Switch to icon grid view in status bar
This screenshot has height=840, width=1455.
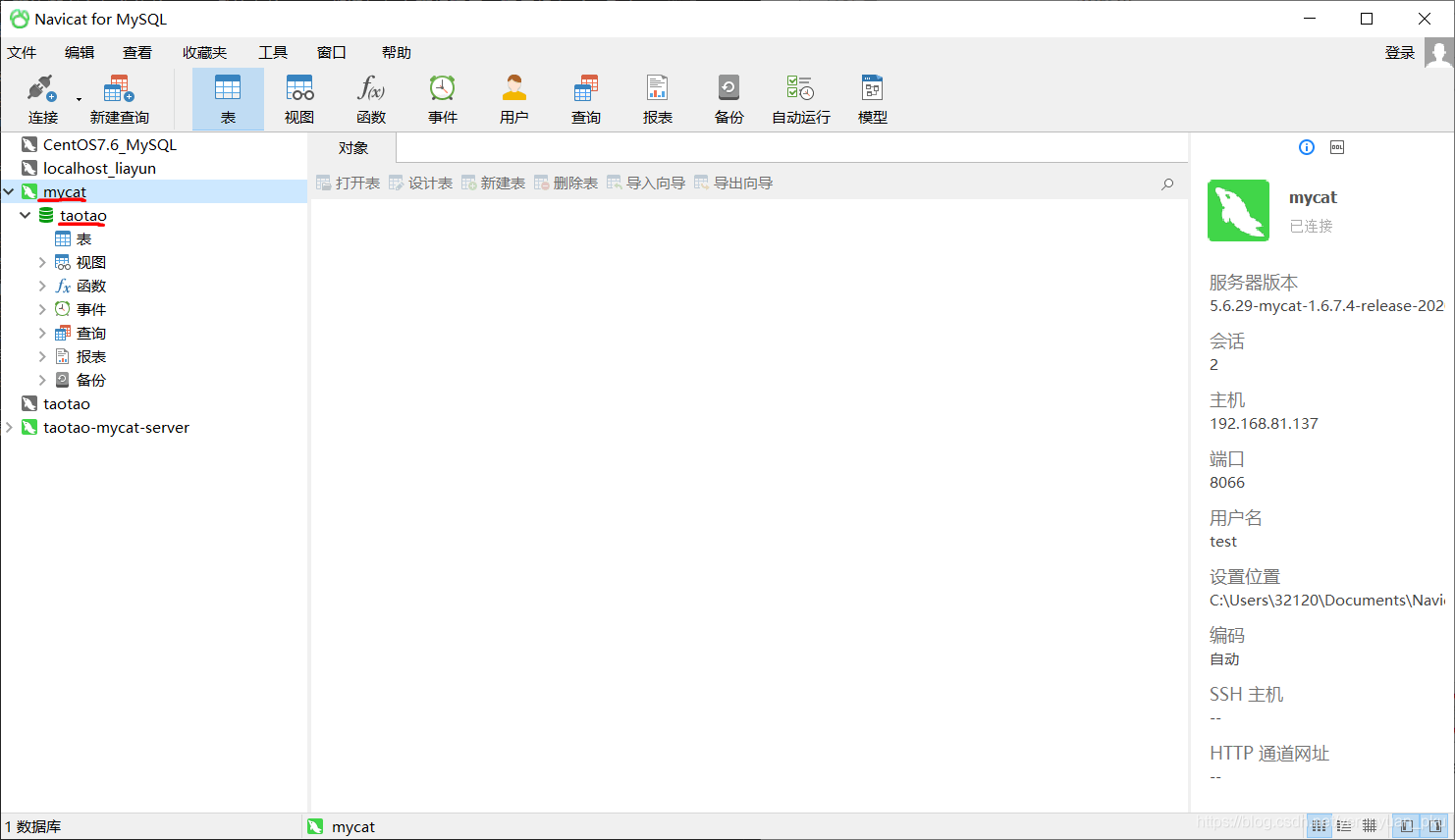1319,825
